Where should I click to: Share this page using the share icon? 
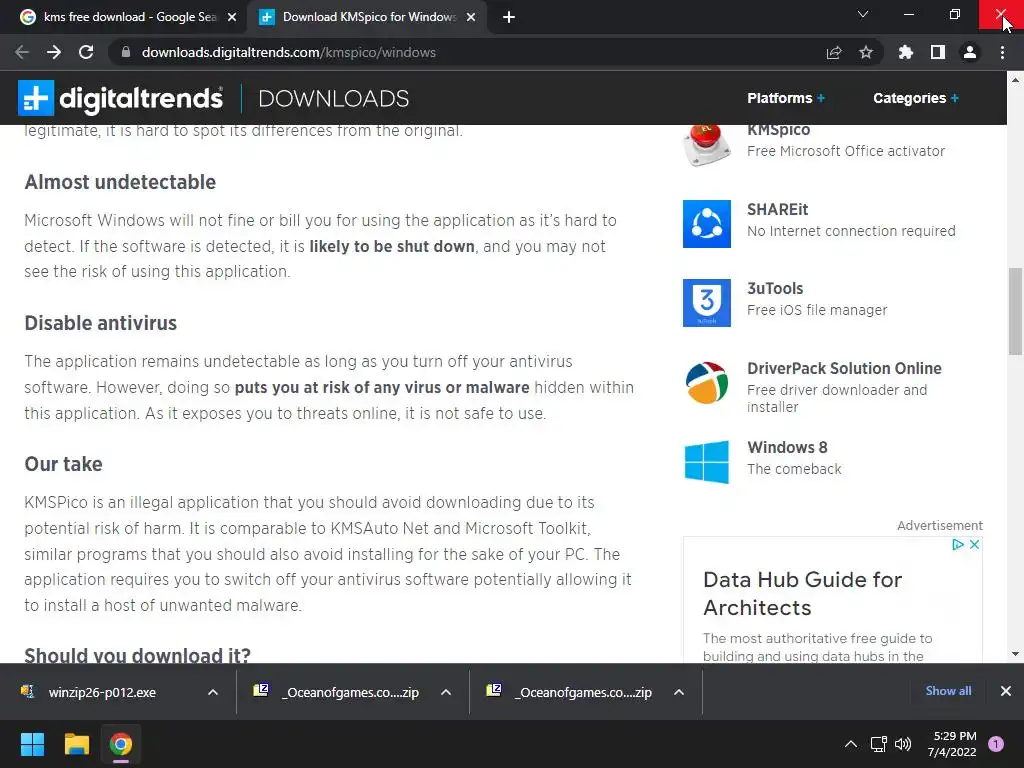click(834, 52)
